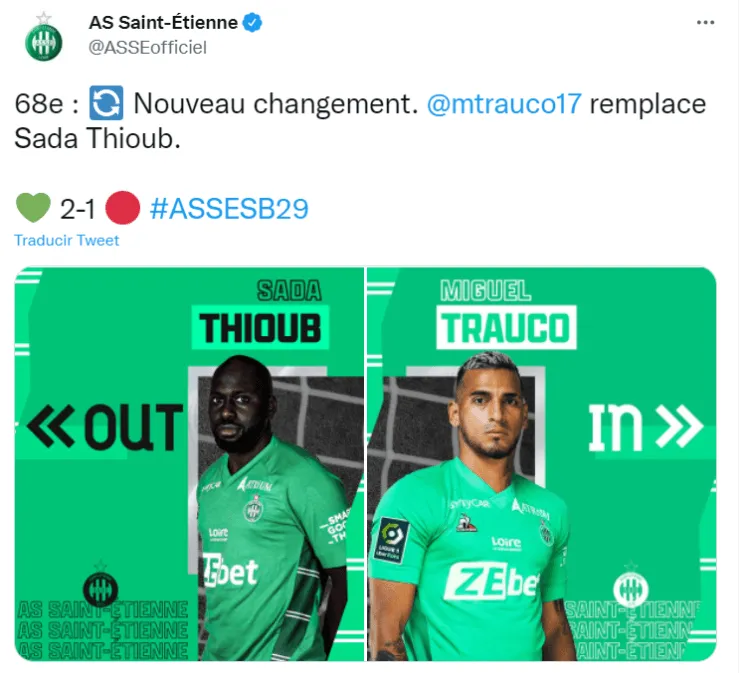The width and height of the screenshot is (740, 673).
Task: Open the AS Saint-Étienne profile avatar
Action: (x=43, y=37)
